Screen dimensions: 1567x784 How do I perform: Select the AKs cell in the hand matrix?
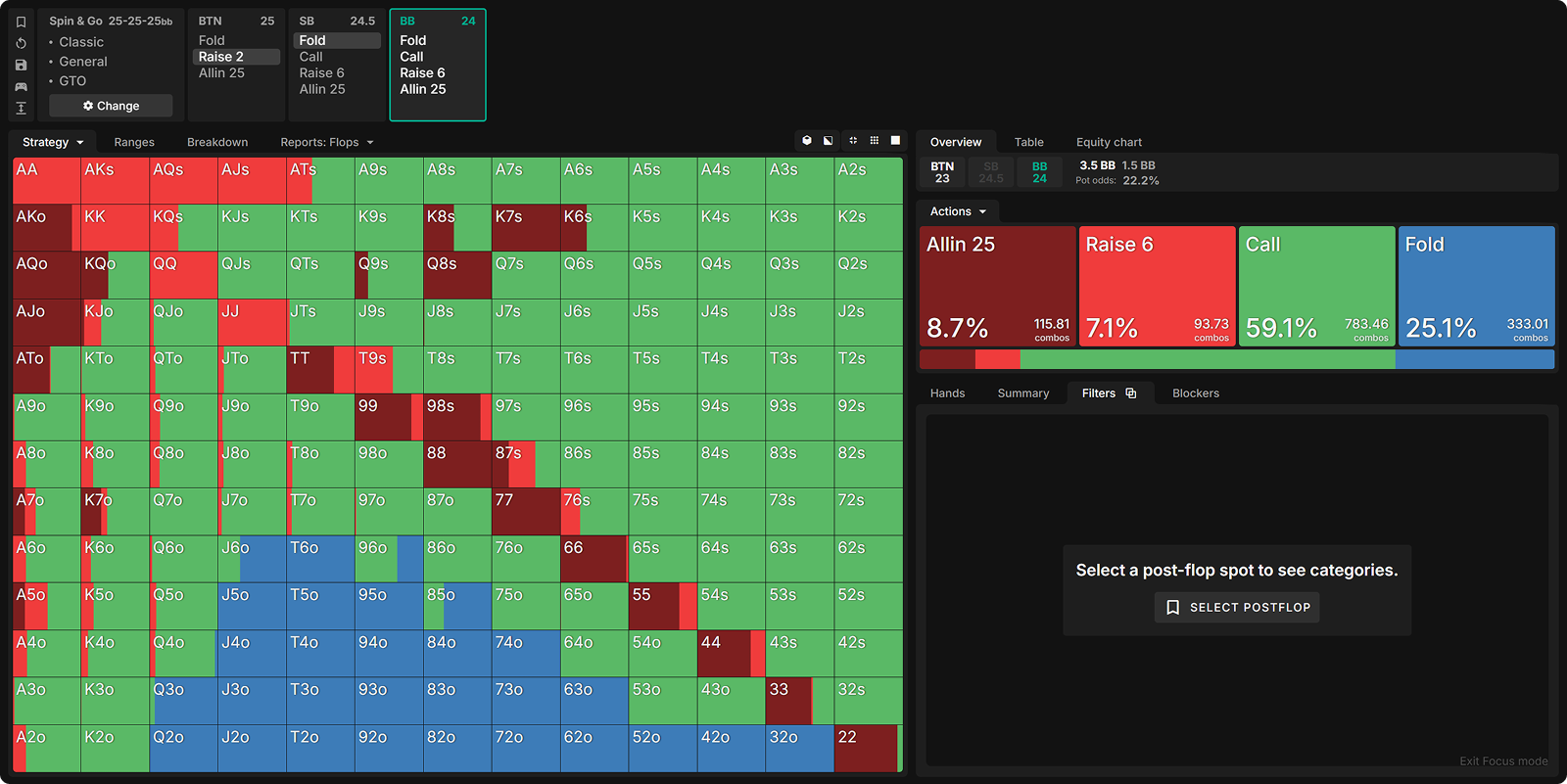pos(115,181)
